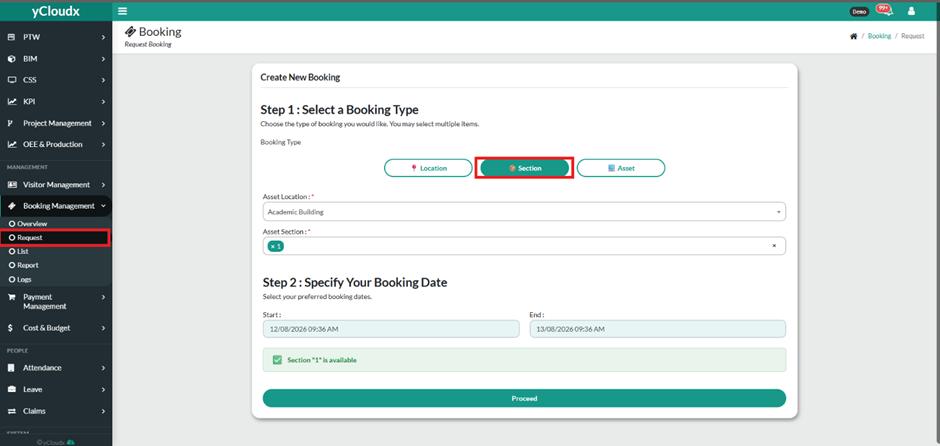Click the End date field
940x446 pixels.
click(x=658, y=329)
